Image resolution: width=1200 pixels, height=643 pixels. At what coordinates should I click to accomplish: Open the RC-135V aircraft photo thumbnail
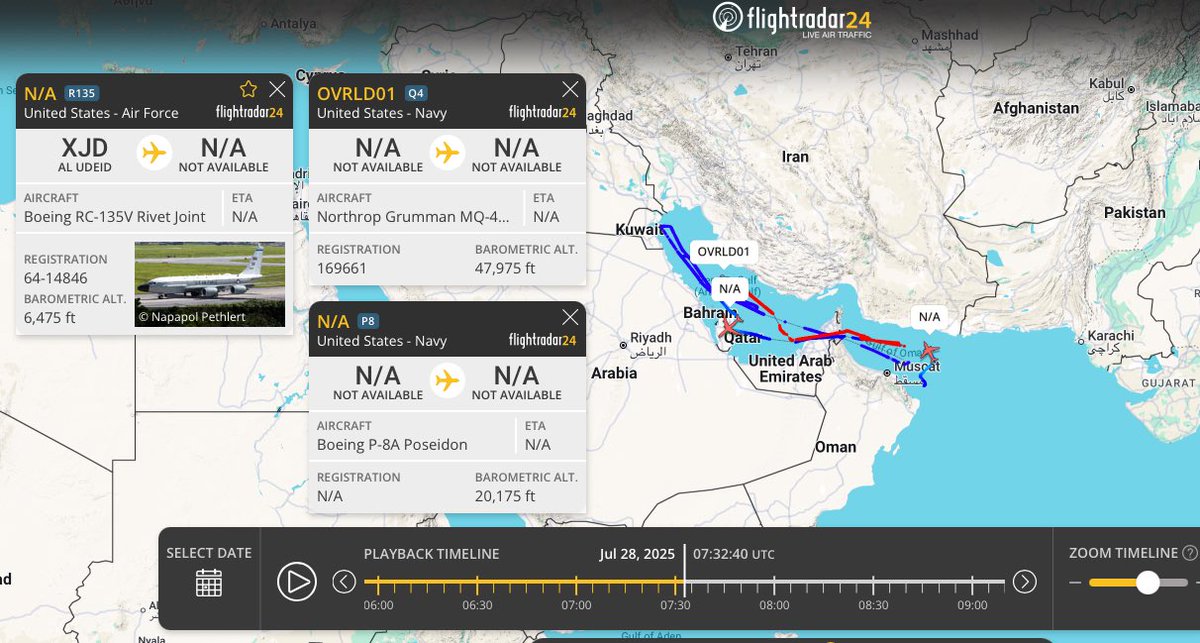pyautogui.click(x=210, y=284)
